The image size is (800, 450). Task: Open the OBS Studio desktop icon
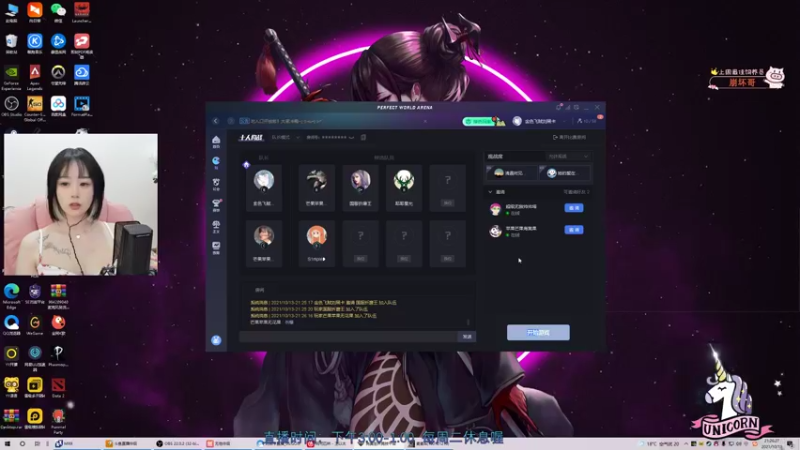pyautogui.click(x=11, y=107)
